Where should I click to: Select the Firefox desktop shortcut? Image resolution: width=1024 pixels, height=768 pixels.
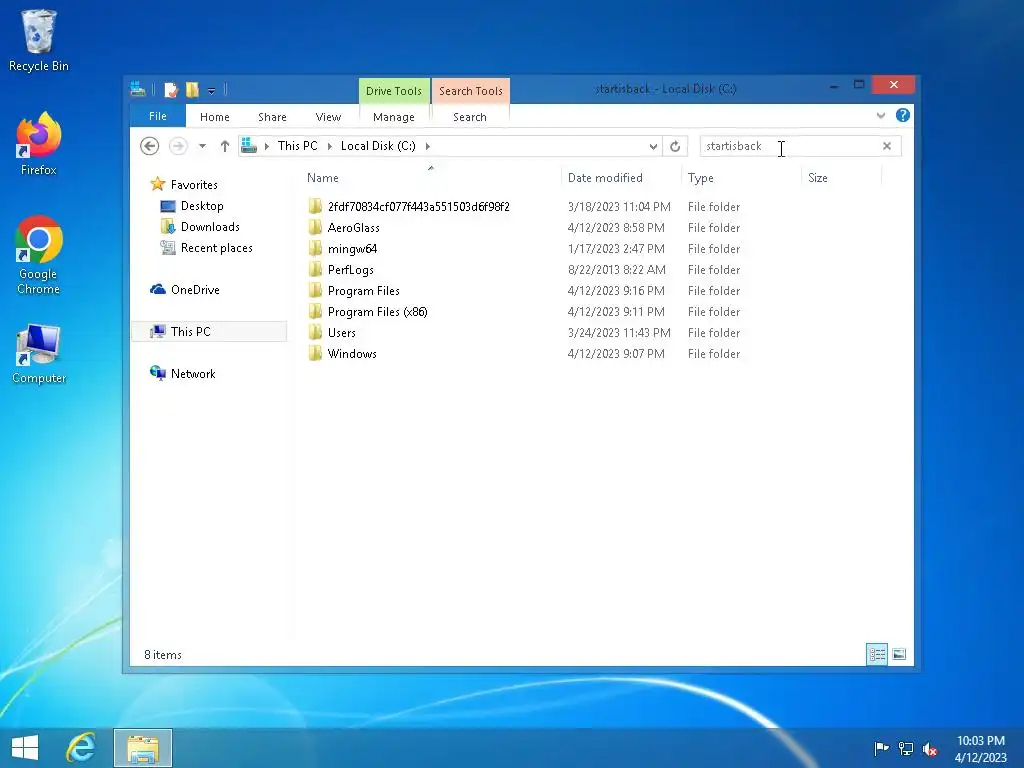pyautogui.click(x=39, y=144)
